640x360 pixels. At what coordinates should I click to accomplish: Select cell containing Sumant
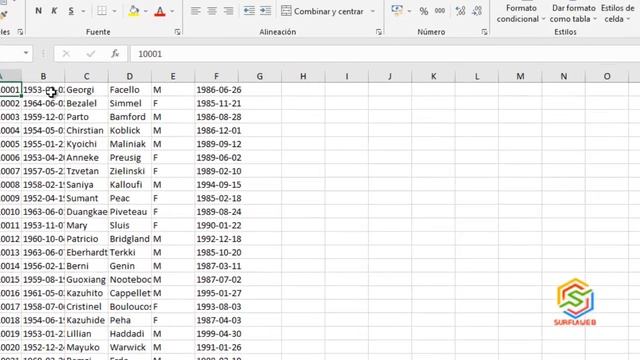(x=87, y=198)
